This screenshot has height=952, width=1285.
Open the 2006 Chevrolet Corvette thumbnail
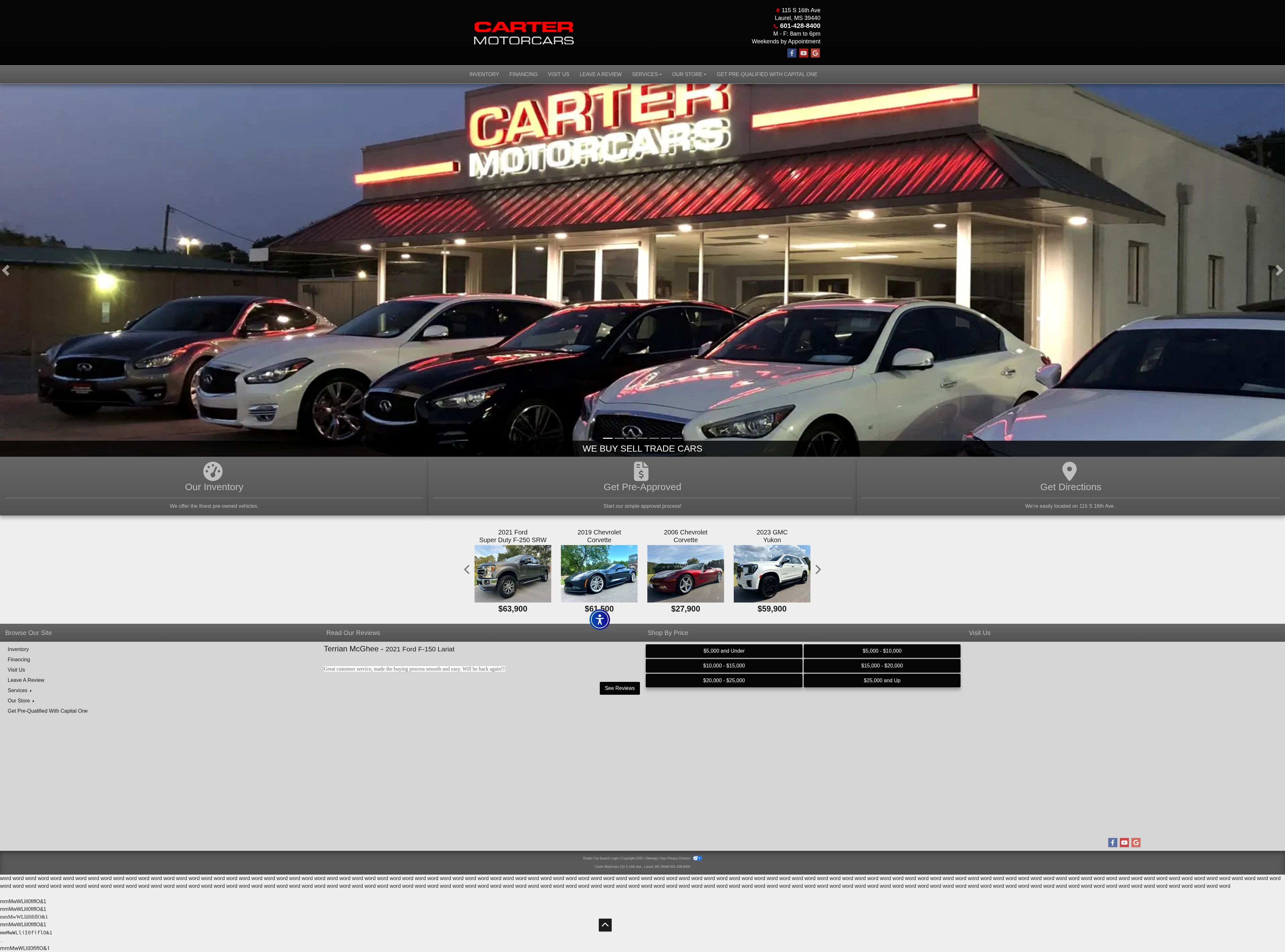pyautogui.click(x=686, y=574)
